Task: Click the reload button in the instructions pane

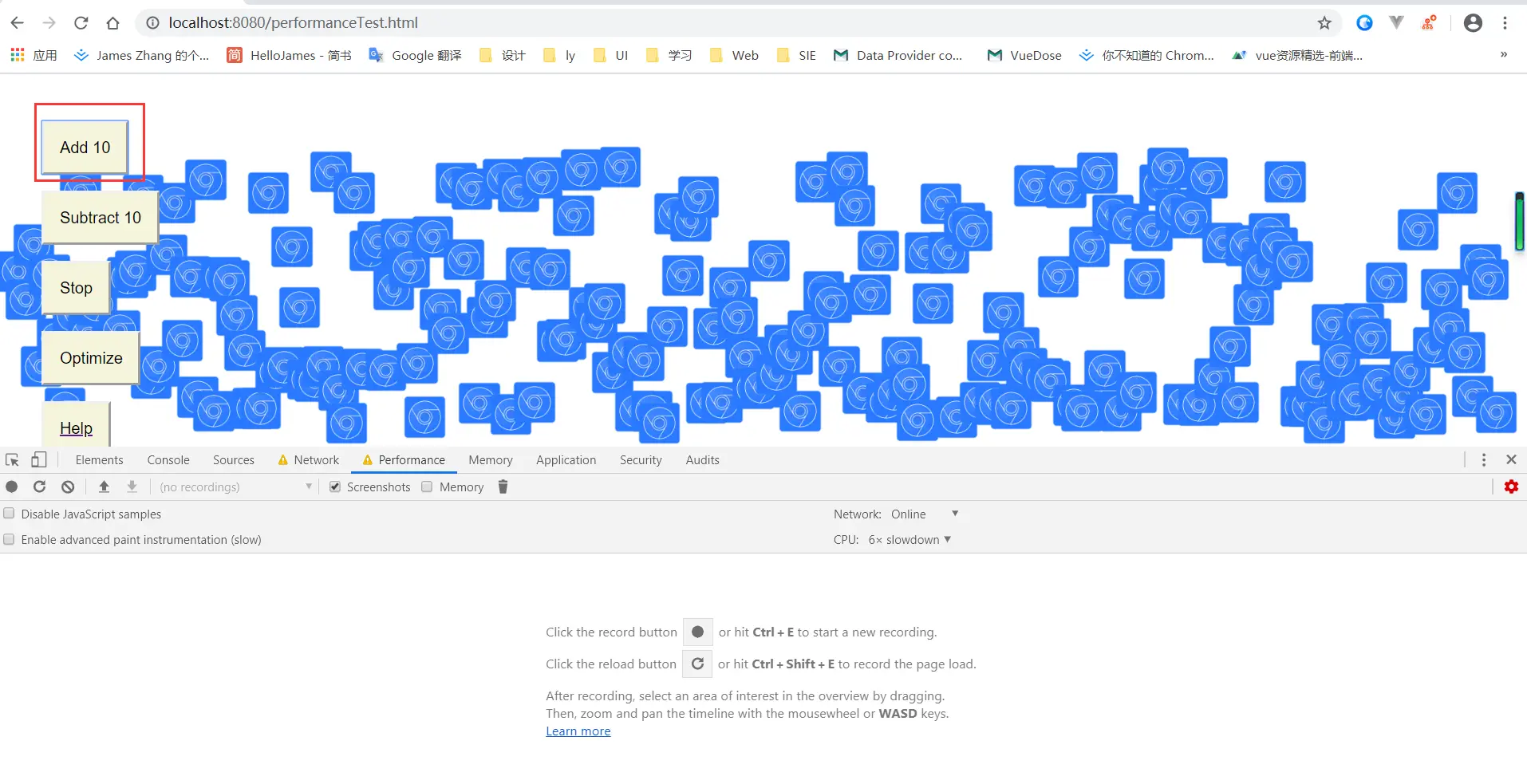Action: coord(697,664)
